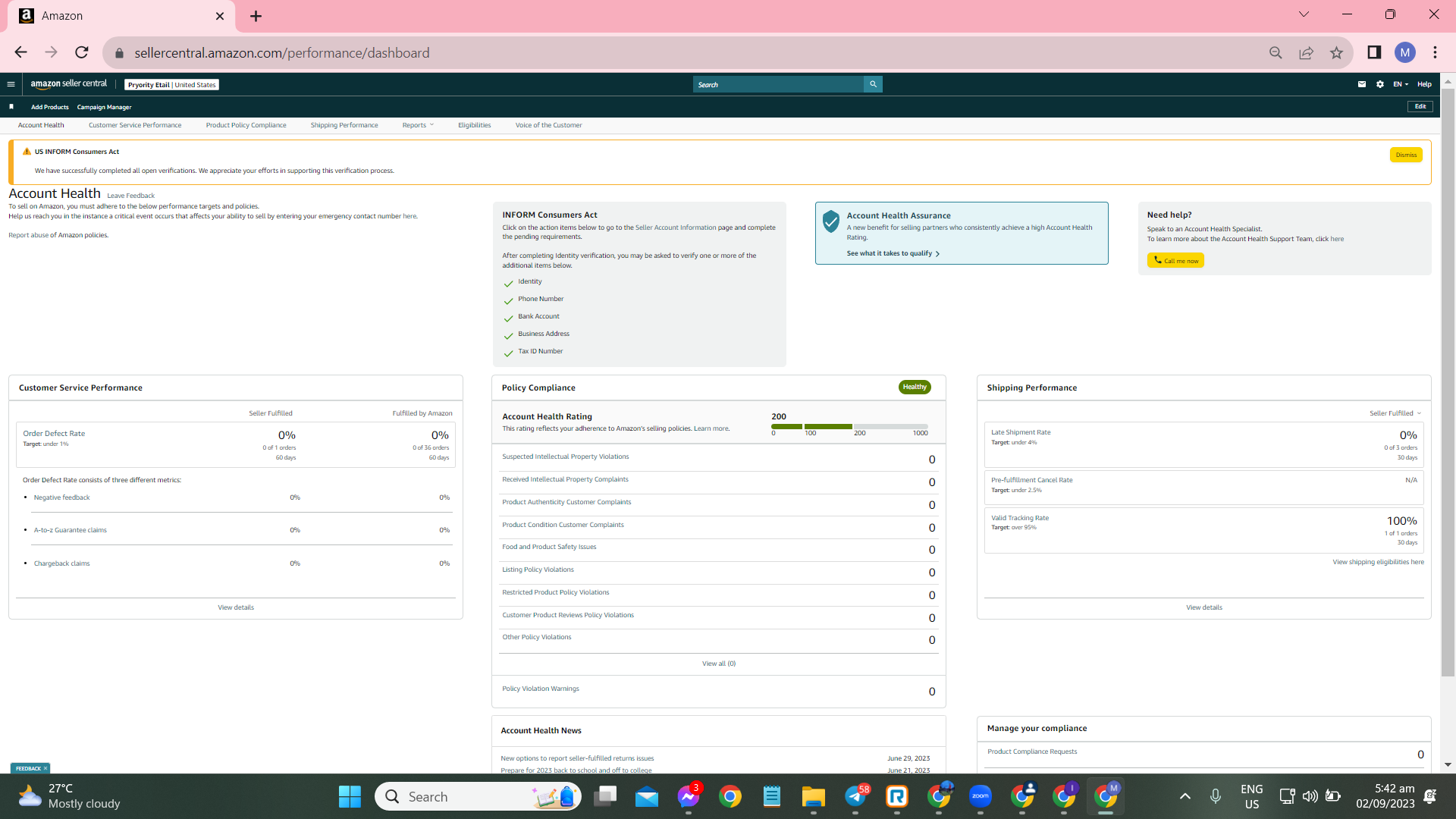Viewport: 1456px width, 819px height.
Task: View site information via the lock icon
Action: (x=119, y=53)
